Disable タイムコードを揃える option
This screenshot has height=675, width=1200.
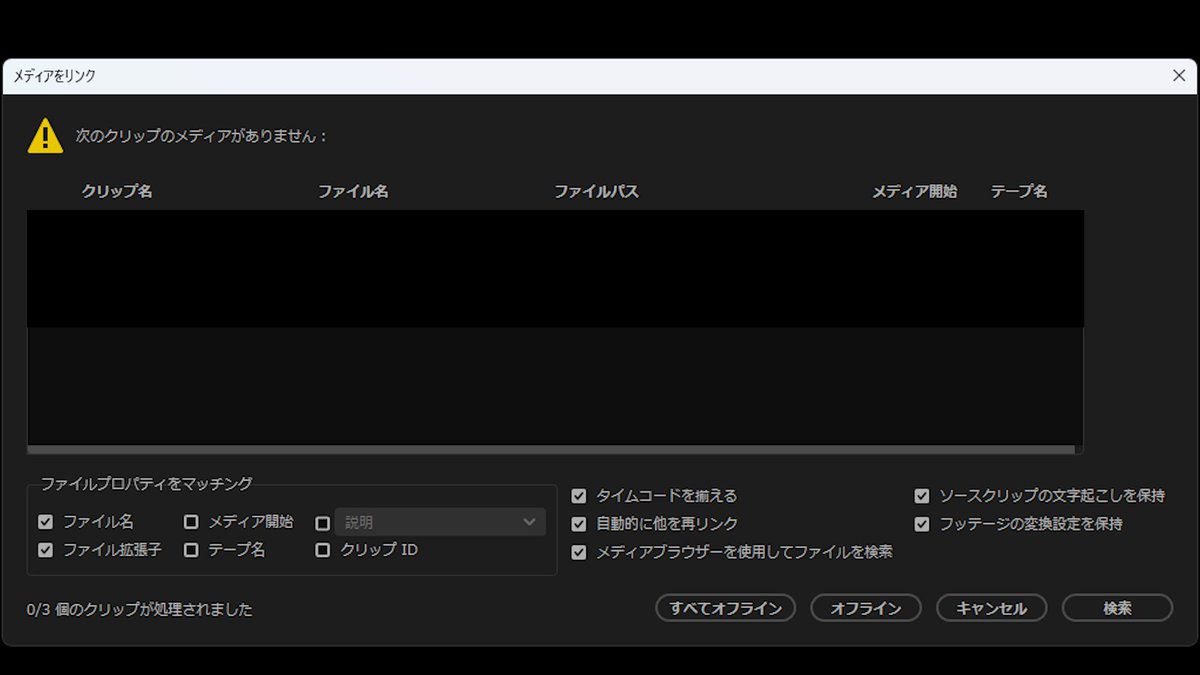pyautogui.click(x=578, y=495)
